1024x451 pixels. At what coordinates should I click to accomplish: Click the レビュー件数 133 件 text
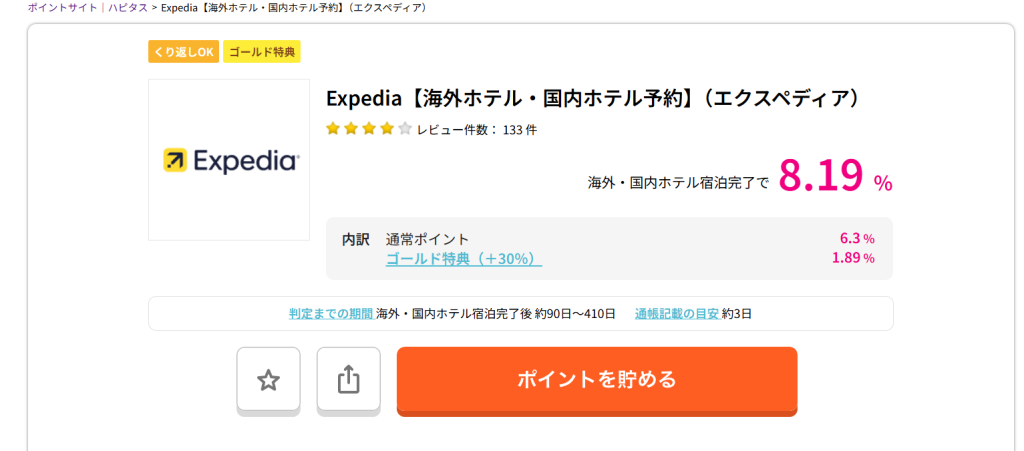pos(477,129)
